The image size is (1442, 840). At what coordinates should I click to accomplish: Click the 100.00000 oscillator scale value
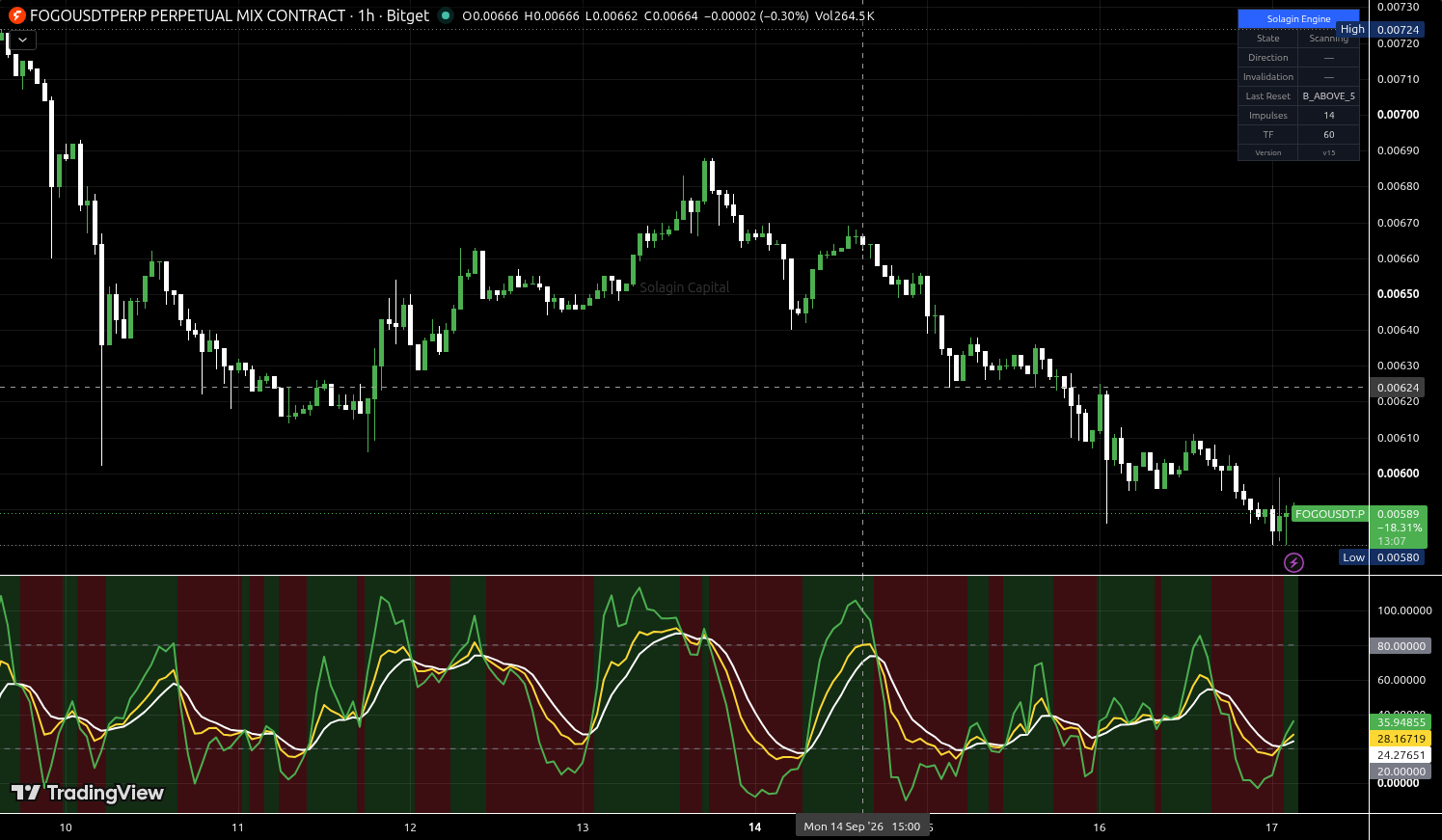pyautogui.click(x=1404, y=610)
